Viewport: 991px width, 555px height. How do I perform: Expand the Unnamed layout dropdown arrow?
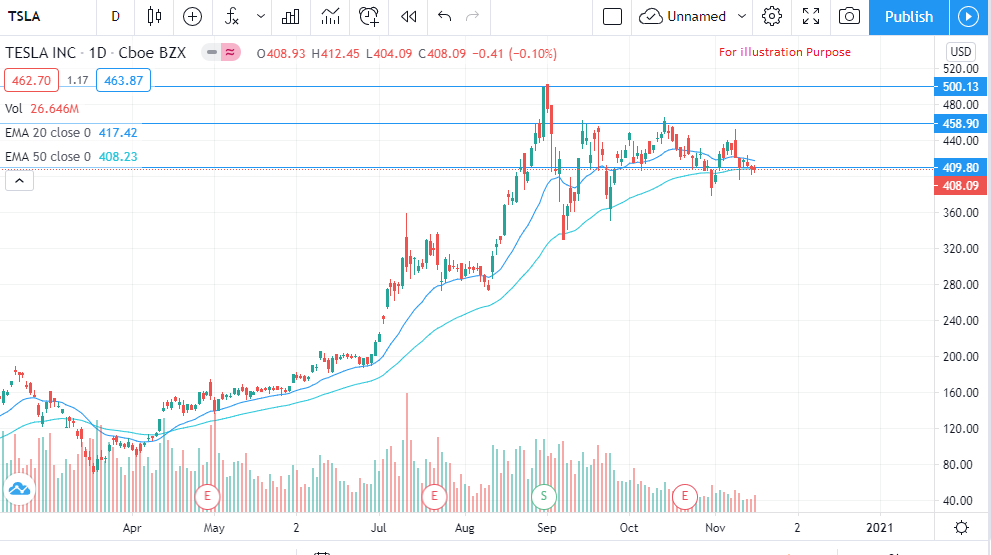[742, 16]
